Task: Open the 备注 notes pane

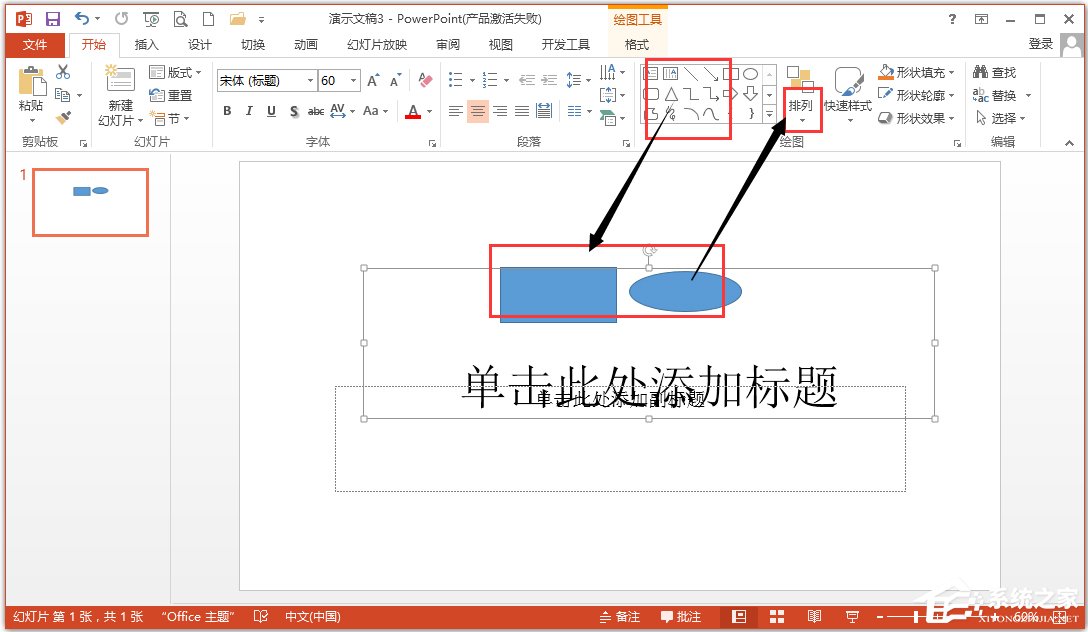Action: [x=620, y=617]
